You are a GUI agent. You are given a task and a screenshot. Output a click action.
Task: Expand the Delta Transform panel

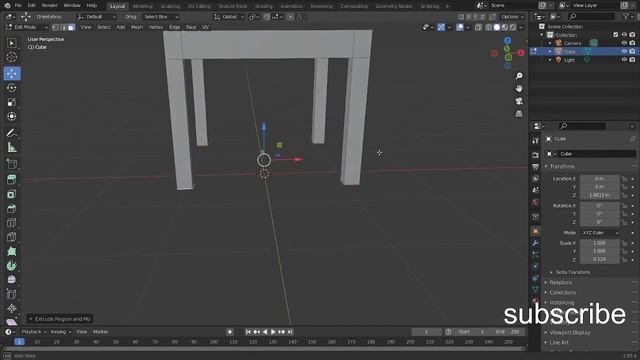pyautogui.click(x=572, y=272)
